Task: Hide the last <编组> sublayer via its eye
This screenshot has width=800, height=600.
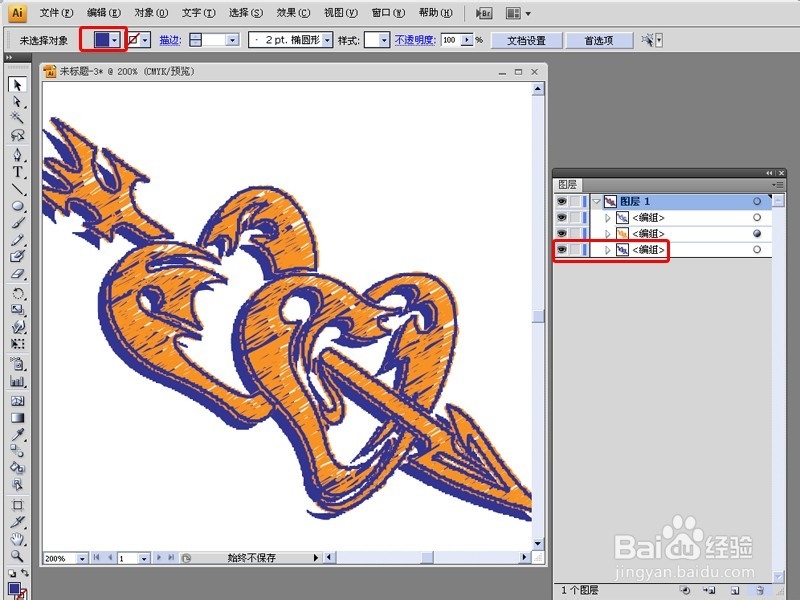Action: [x=561, y=249]
